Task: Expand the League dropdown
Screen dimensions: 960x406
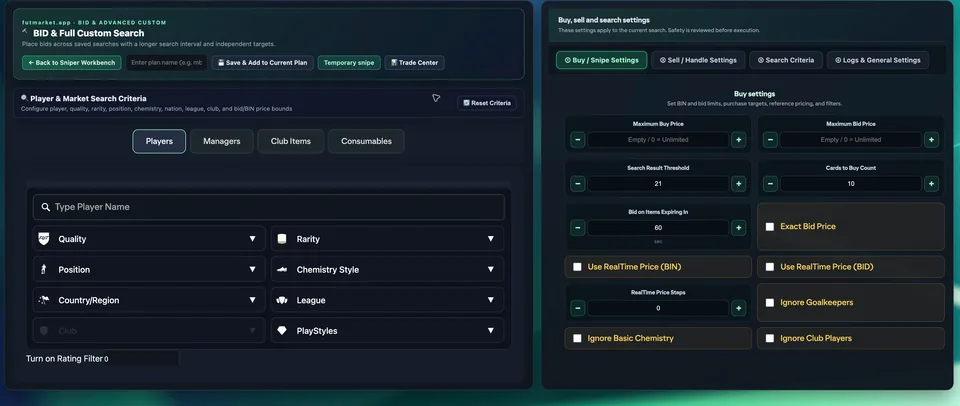Action: 388,300
